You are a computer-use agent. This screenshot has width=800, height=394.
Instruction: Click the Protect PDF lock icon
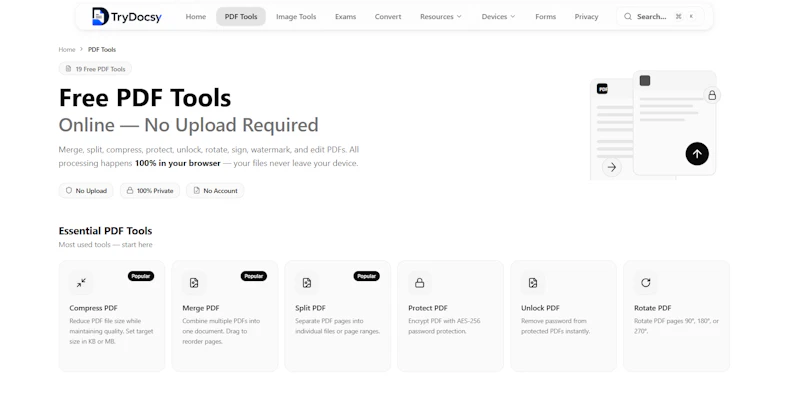[419, 283]
